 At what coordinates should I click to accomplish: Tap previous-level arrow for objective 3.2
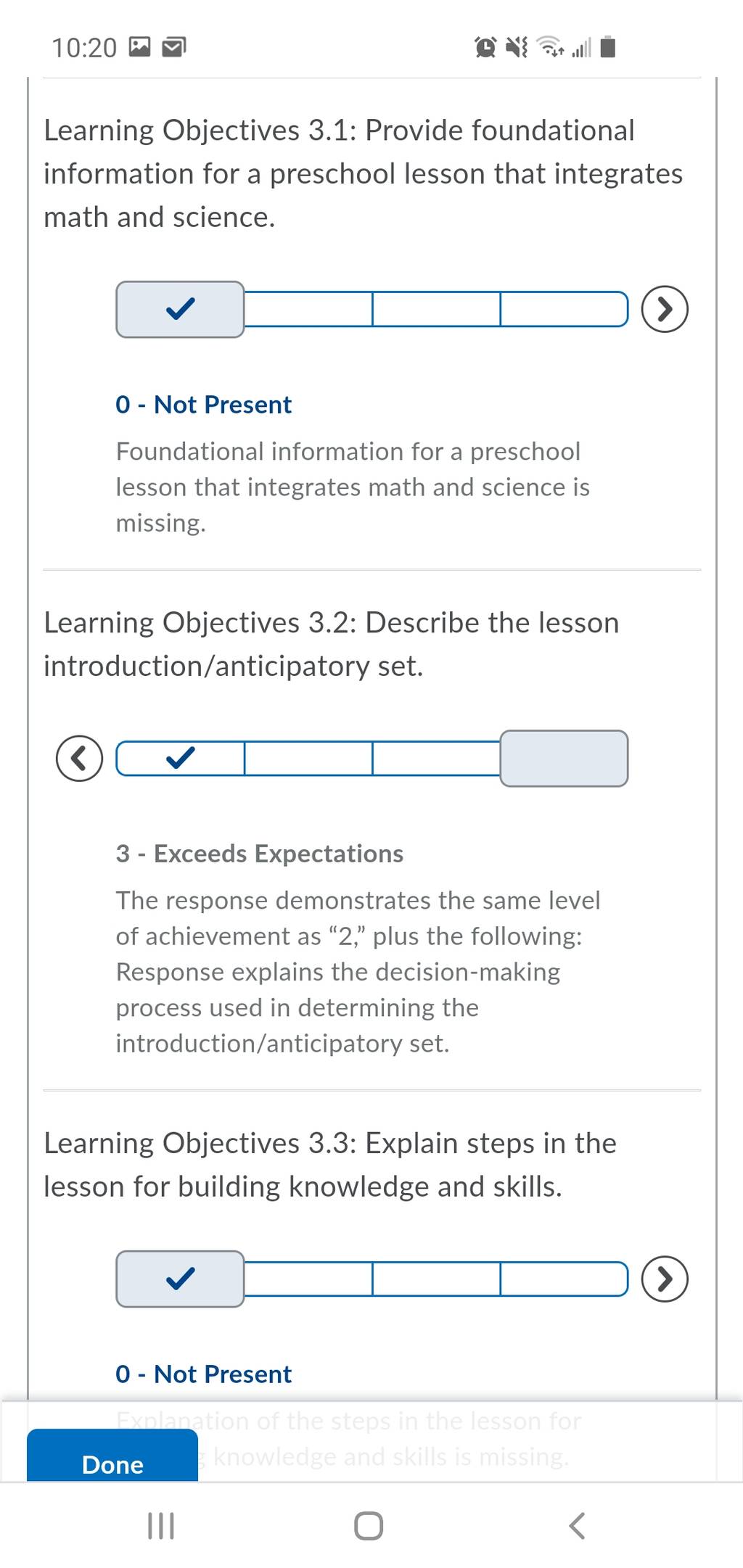click(79, 758)
